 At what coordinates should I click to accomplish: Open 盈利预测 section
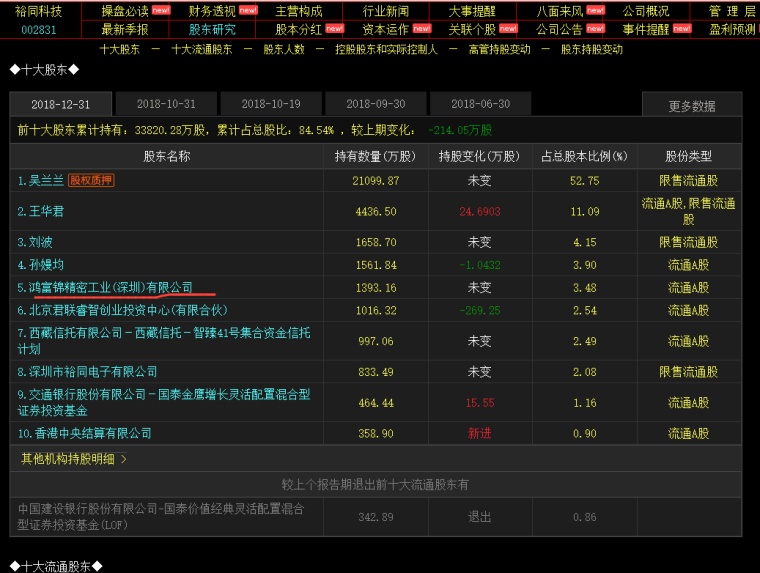733,30
